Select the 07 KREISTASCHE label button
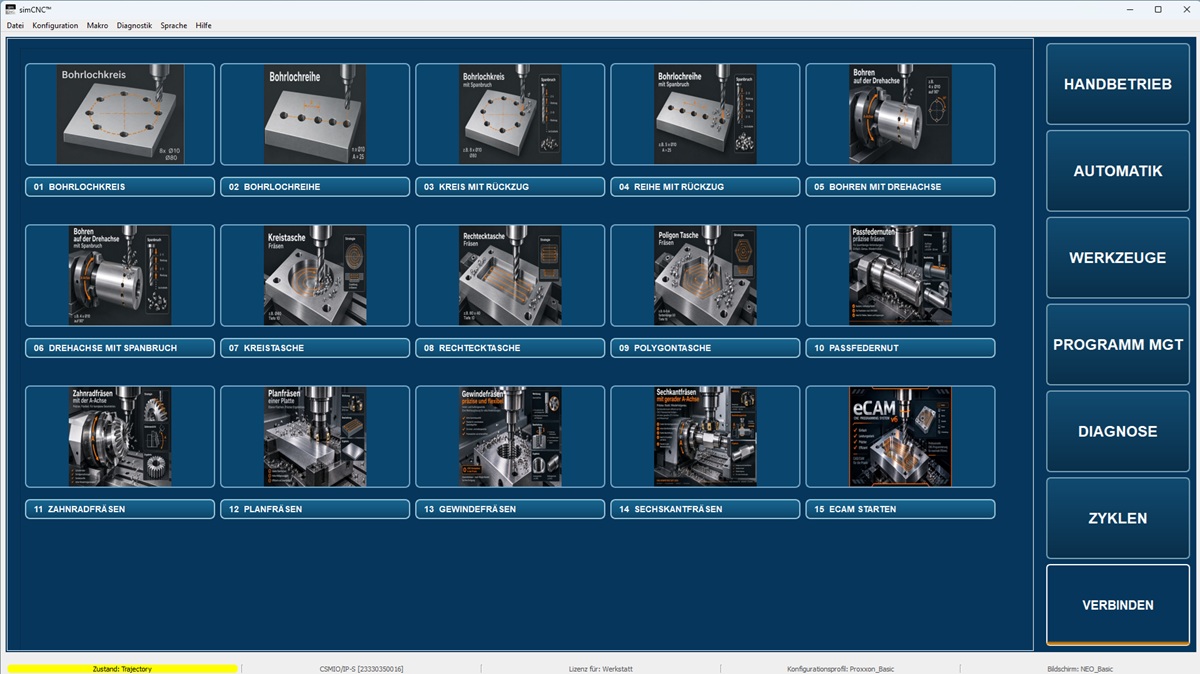 [315, 348]
